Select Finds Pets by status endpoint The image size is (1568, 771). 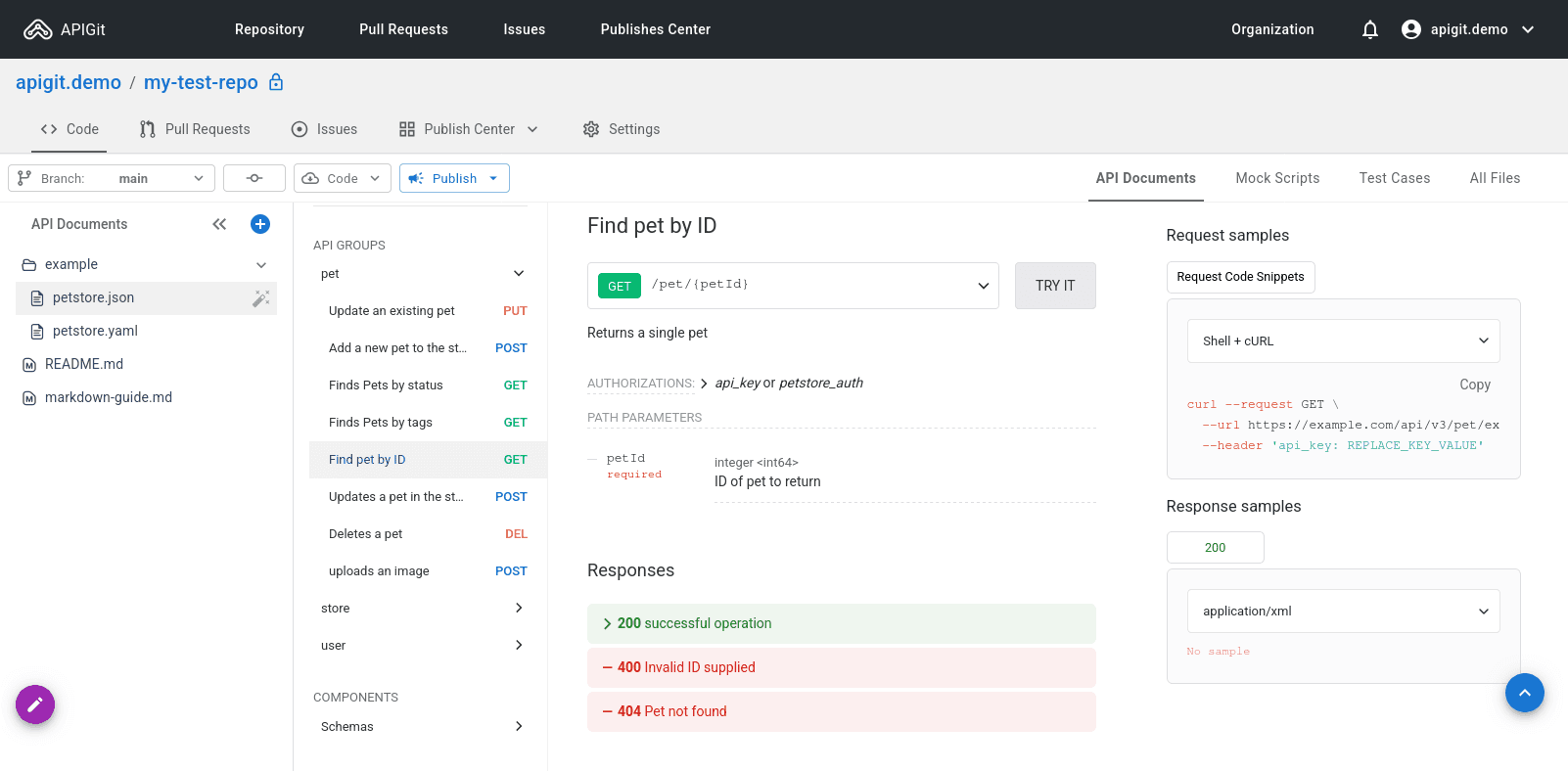pyautogui.click(x=428, y=385)
